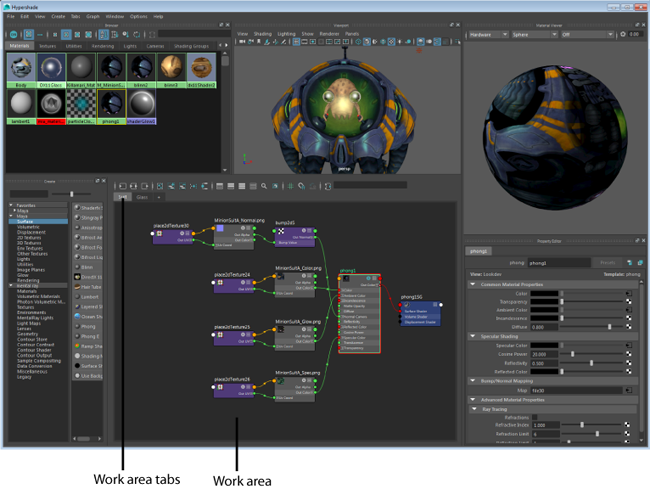This screenshot has height=489, width=650.
Task: Open the Hardware renderer dropdown in Material Viewer
Action: (x=489, y=34)
